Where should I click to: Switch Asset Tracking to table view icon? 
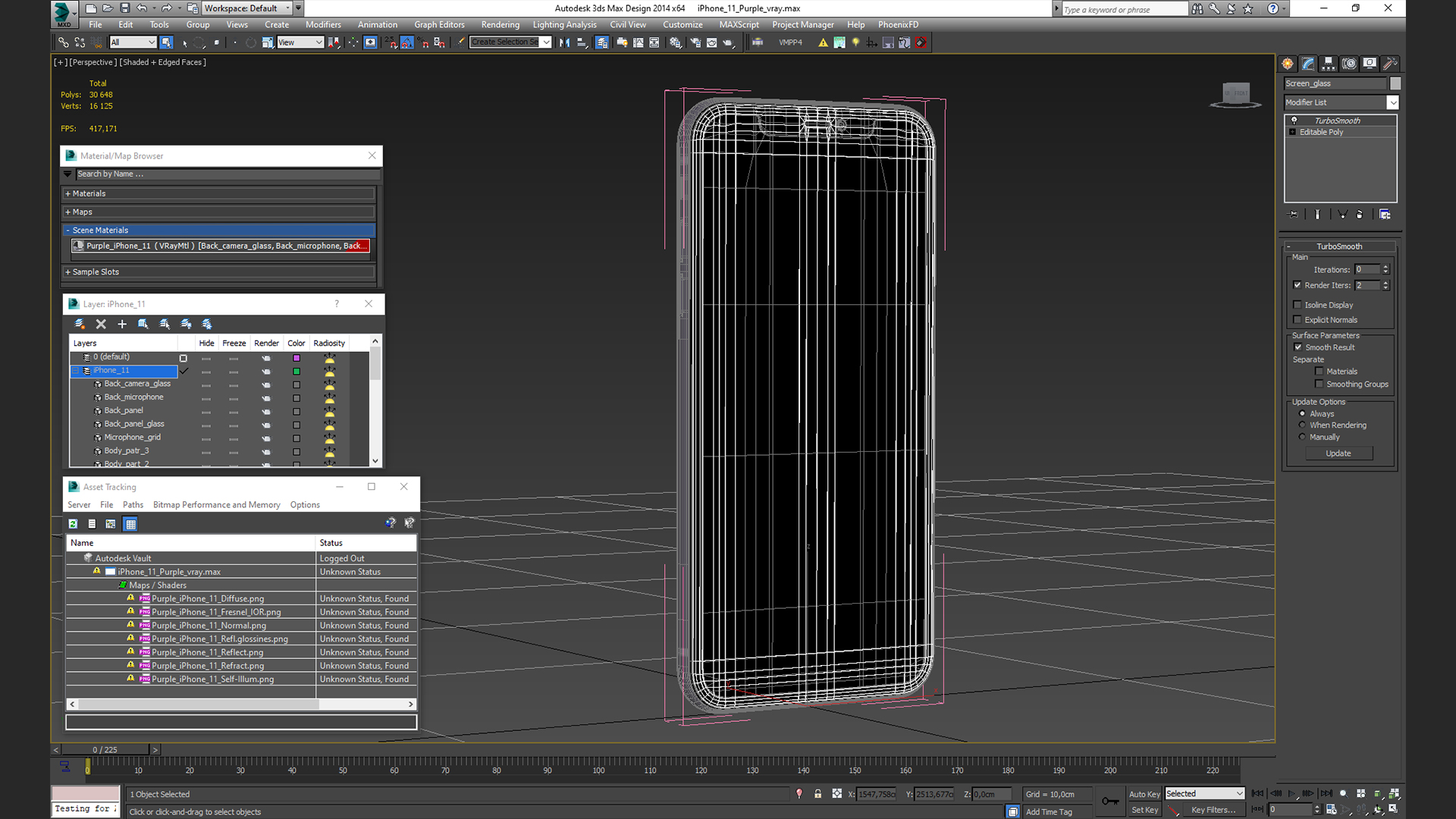(x=130, y=524)
